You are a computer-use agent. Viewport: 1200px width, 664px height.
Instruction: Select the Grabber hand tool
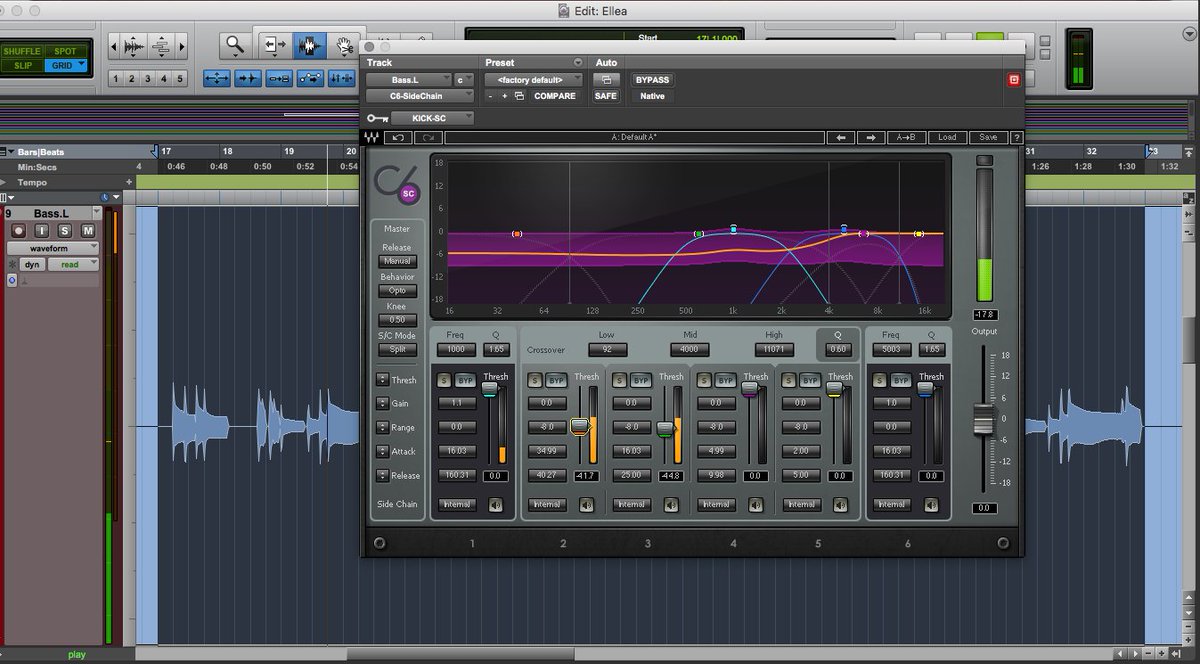click(344, 45)
